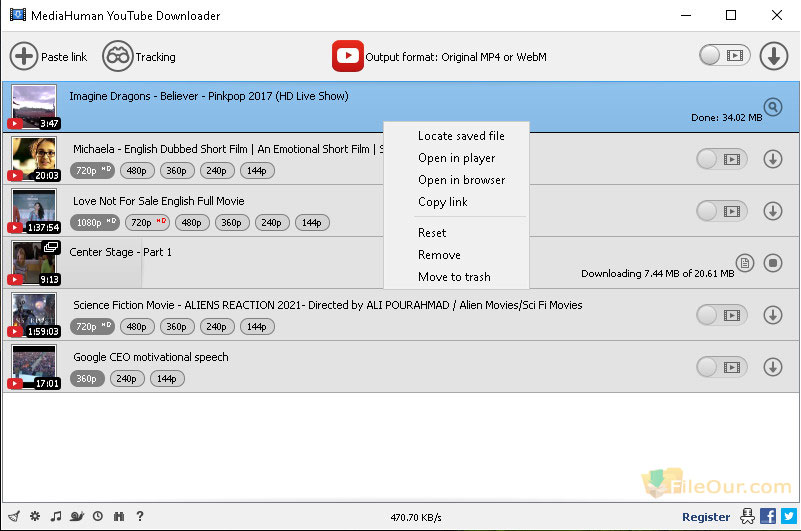Select Move to trash in context menu
This screenshot has width=801, height=531.
tap(454, 276)
